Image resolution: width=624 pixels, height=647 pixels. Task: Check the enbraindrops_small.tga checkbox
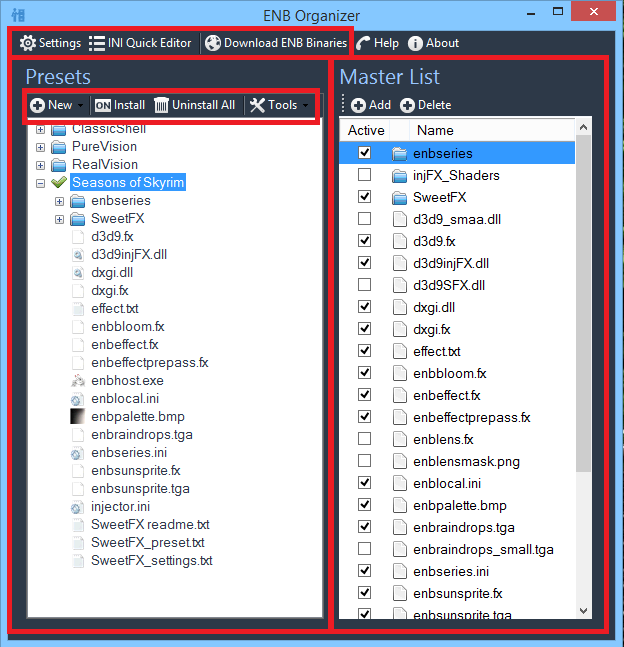click(364, 549)
